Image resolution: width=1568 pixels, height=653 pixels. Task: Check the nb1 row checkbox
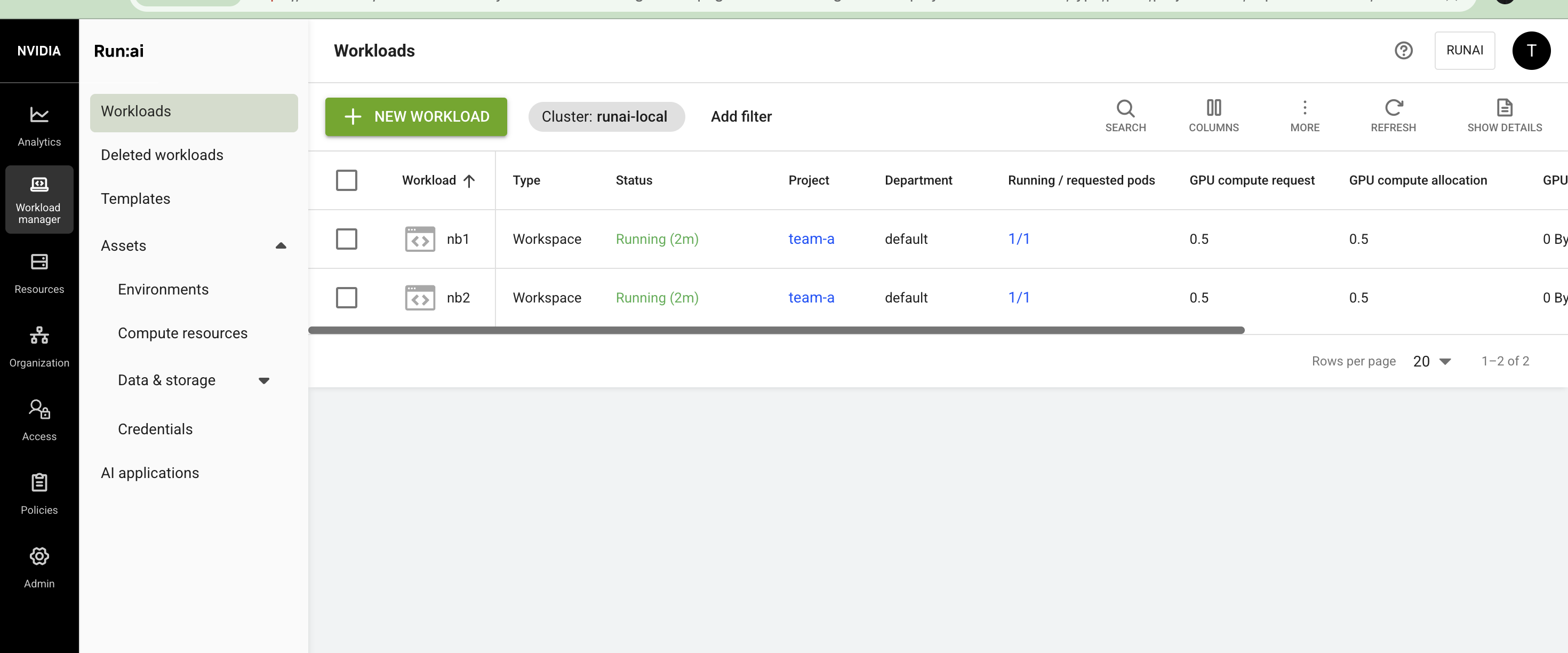346,239
